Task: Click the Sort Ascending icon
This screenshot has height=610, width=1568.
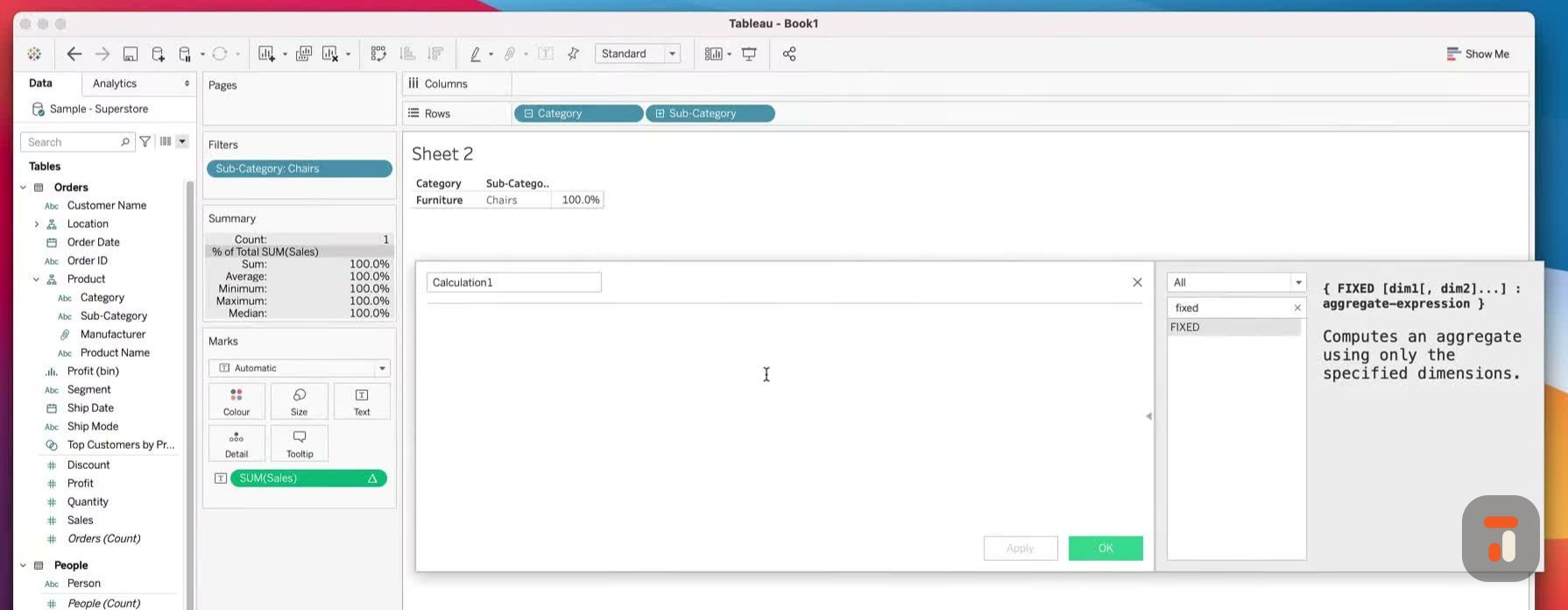Action: 407,54
